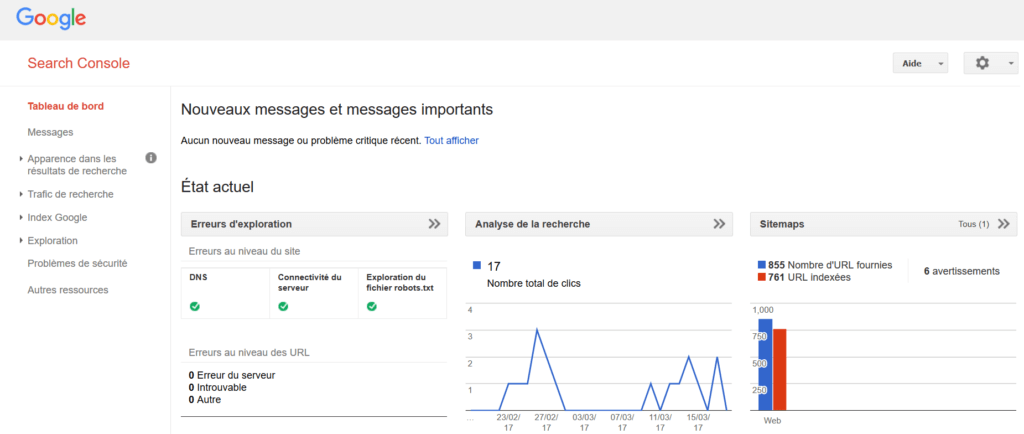Click info icon beside Apparence dans les résultats

click(x=151, y=158)
